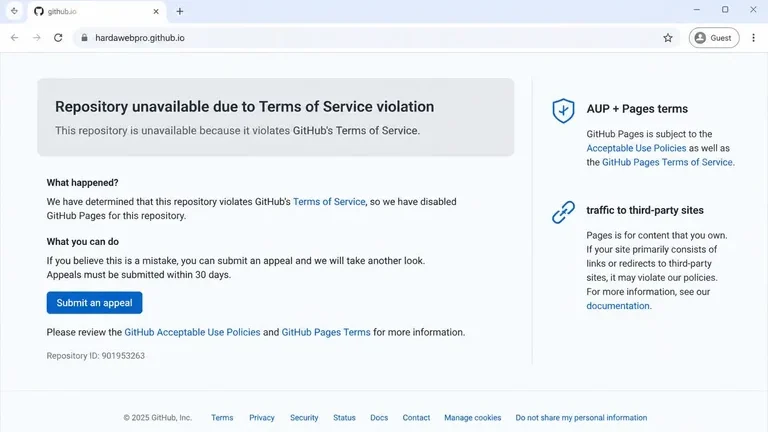Open the tab search dropdown arrow

14,11
